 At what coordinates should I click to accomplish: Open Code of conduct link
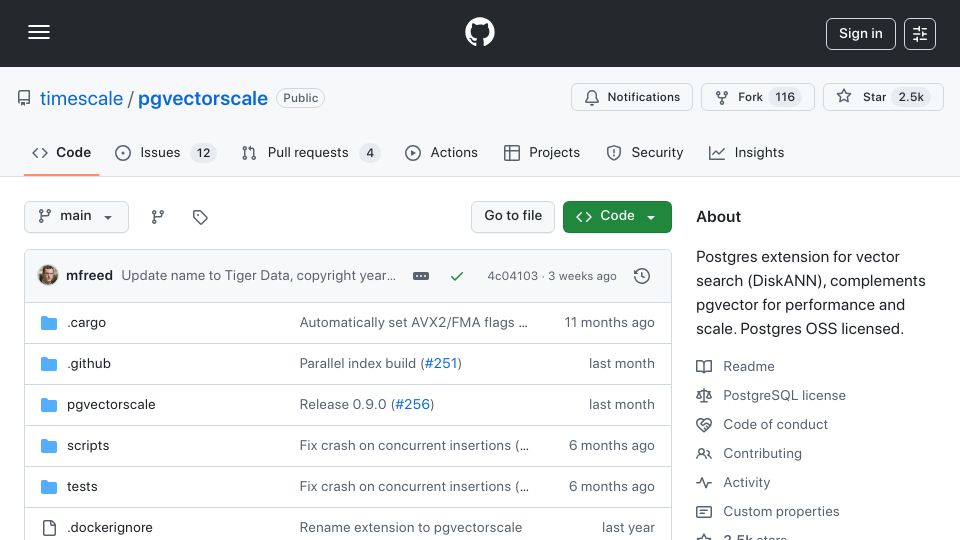coord(775,425)
